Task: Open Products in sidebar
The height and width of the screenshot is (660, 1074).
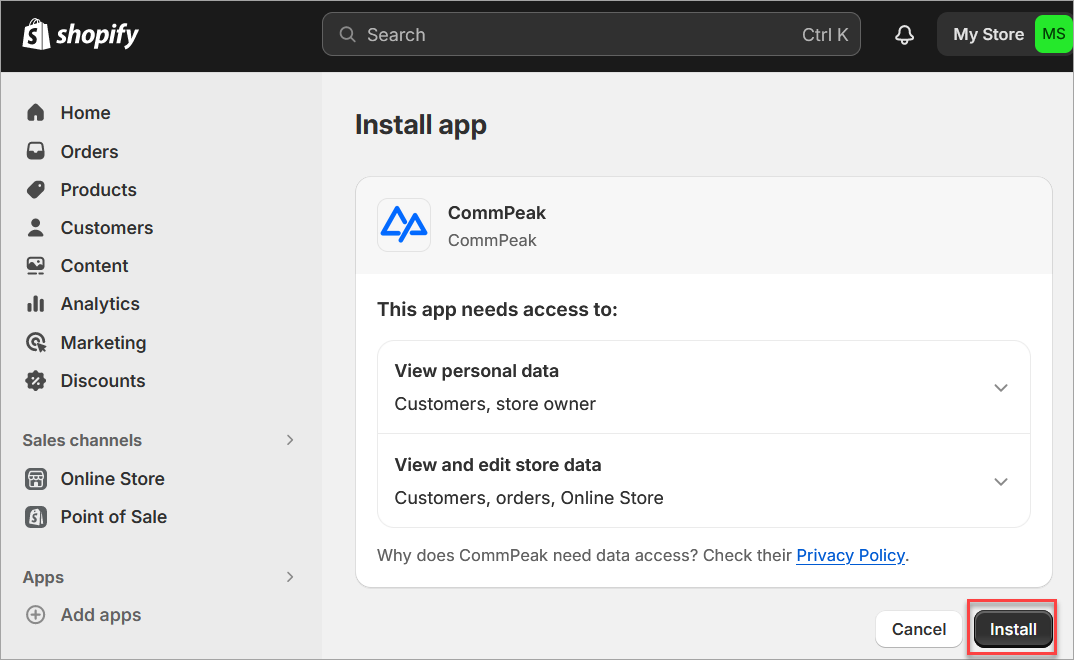Action: pos(99,190)
